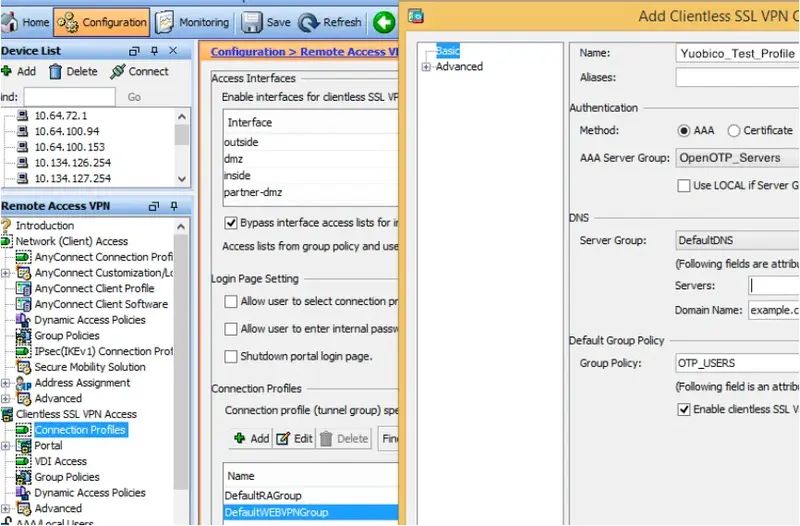Screen dimensions: 800x526
Task: Select DefaultRAGroup connection profile
Action: tap(311, 495)
